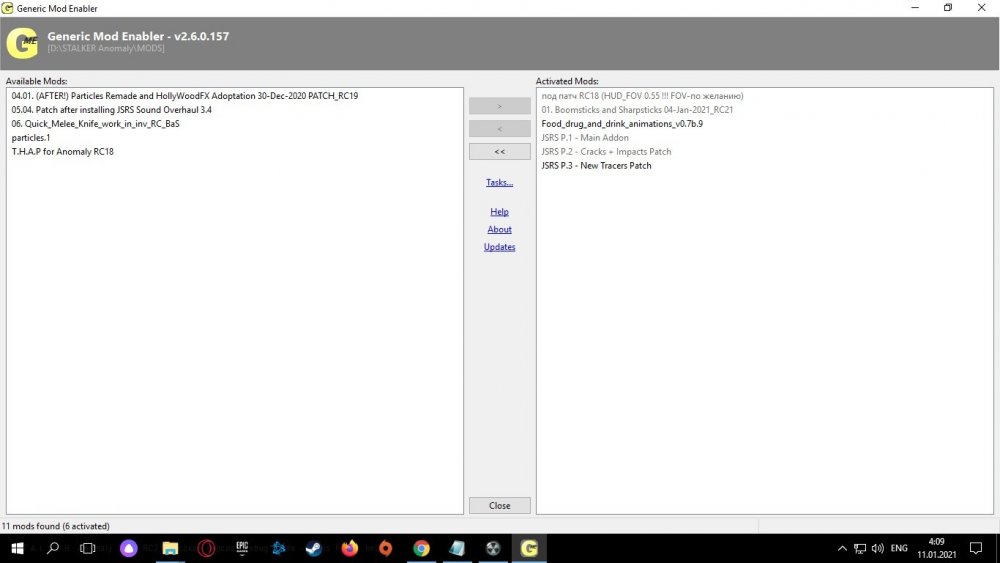Click the disable all '<<' button
Screen dimensions: 1000x563
(499, 152)
